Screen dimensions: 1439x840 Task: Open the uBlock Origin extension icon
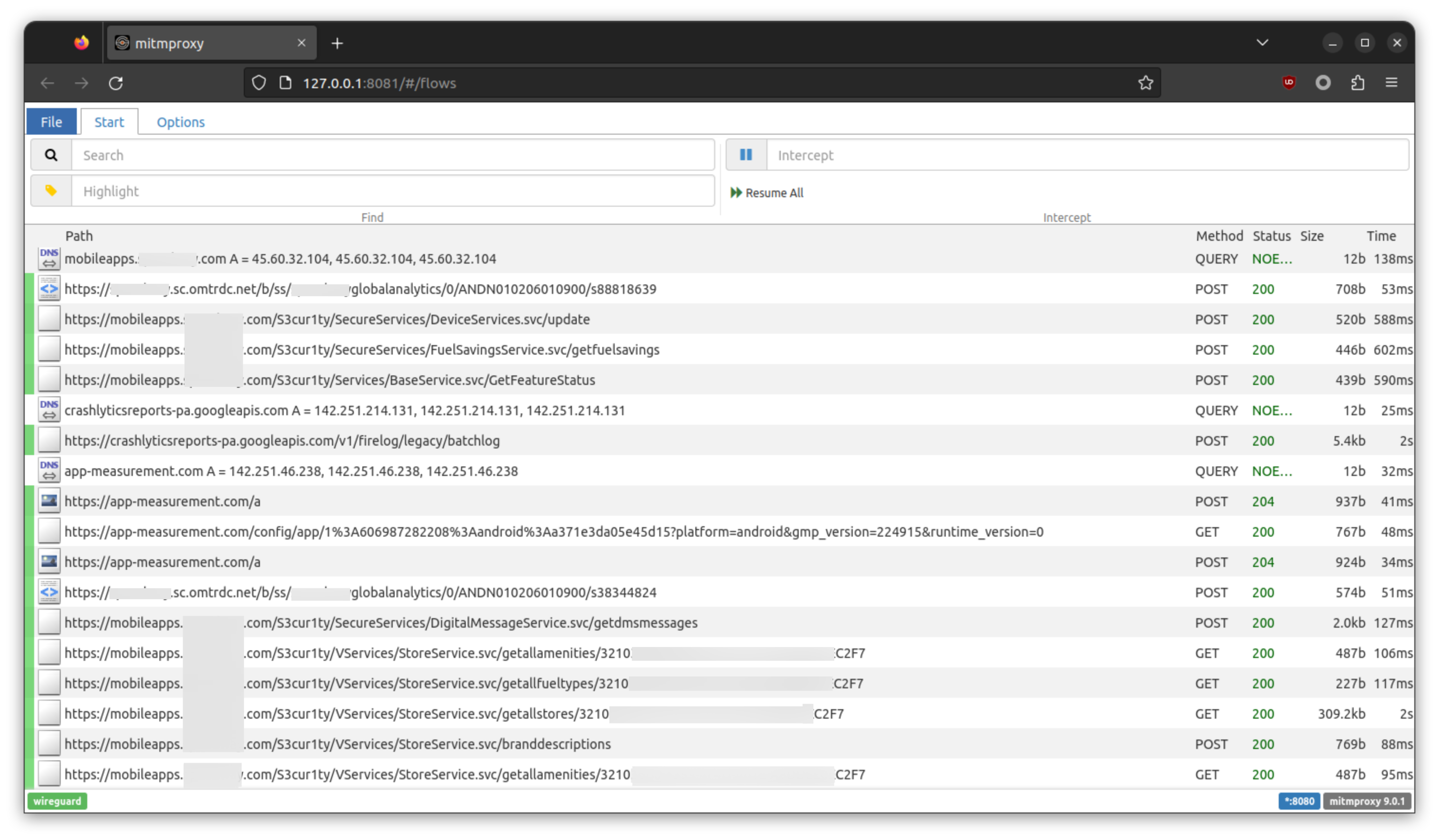click(x=1289, y=83)
